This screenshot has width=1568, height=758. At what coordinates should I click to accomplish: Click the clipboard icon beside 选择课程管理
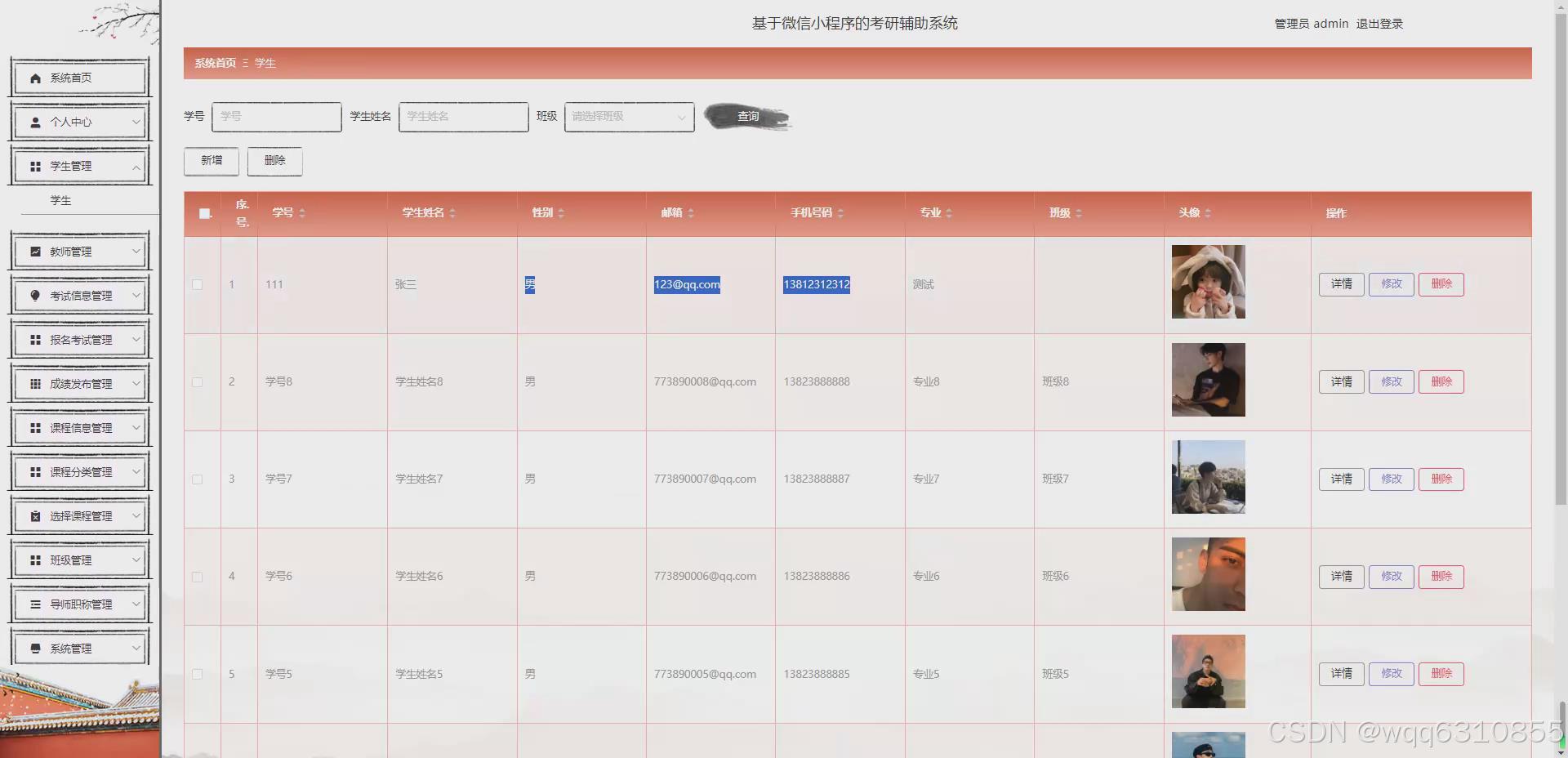click(35, 516)
